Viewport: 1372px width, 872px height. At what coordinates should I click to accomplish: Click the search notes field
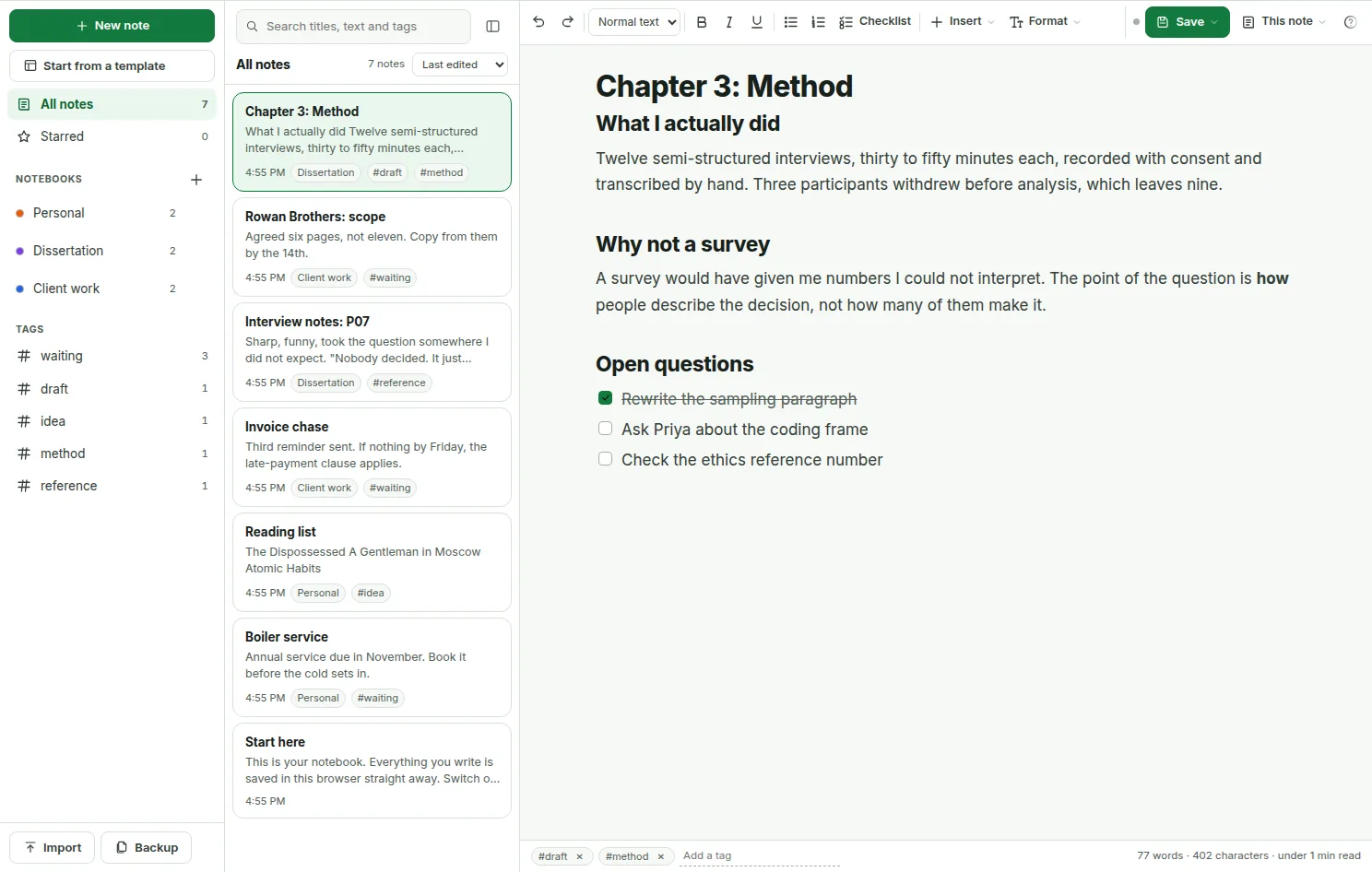tap(354, 27)
